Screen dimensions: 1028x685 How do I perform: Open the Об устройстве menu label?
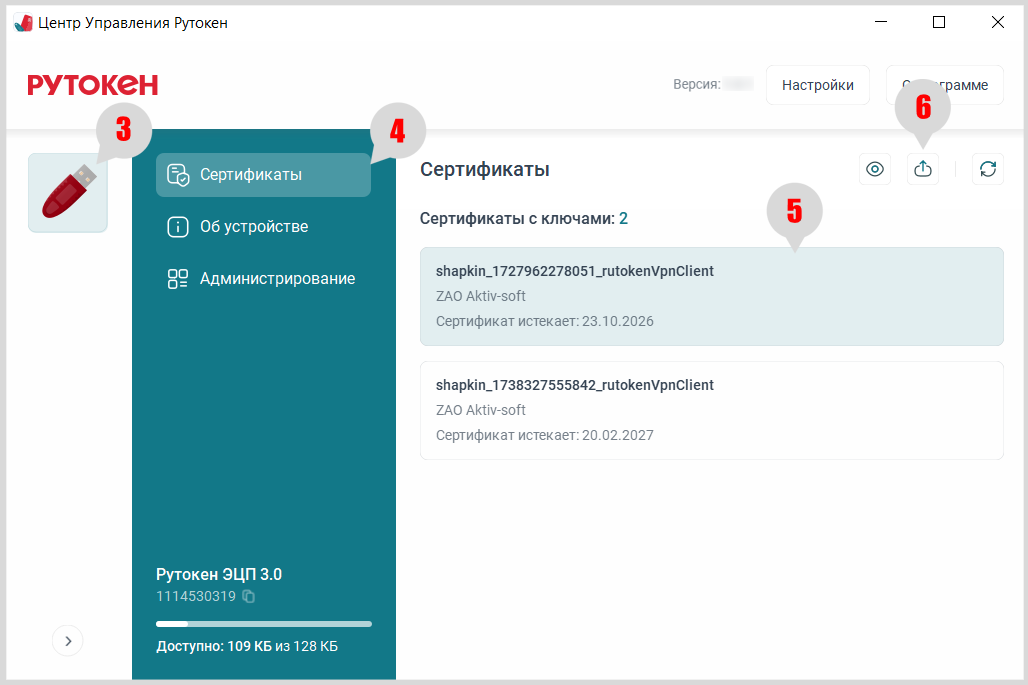point(254,227)
